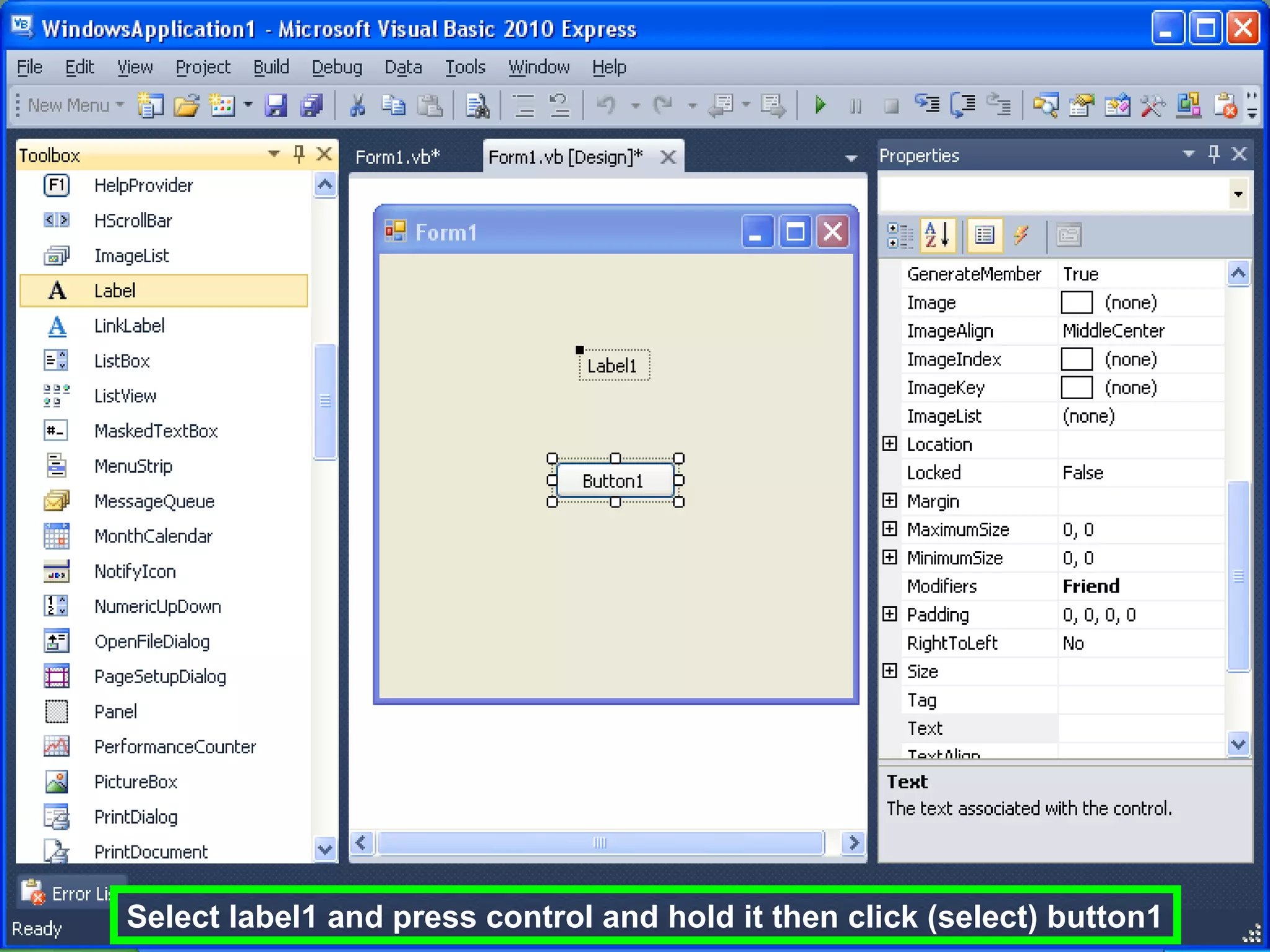Open the Tools menu
This screenshot has height=952, width=1270.
click(465, 67)
